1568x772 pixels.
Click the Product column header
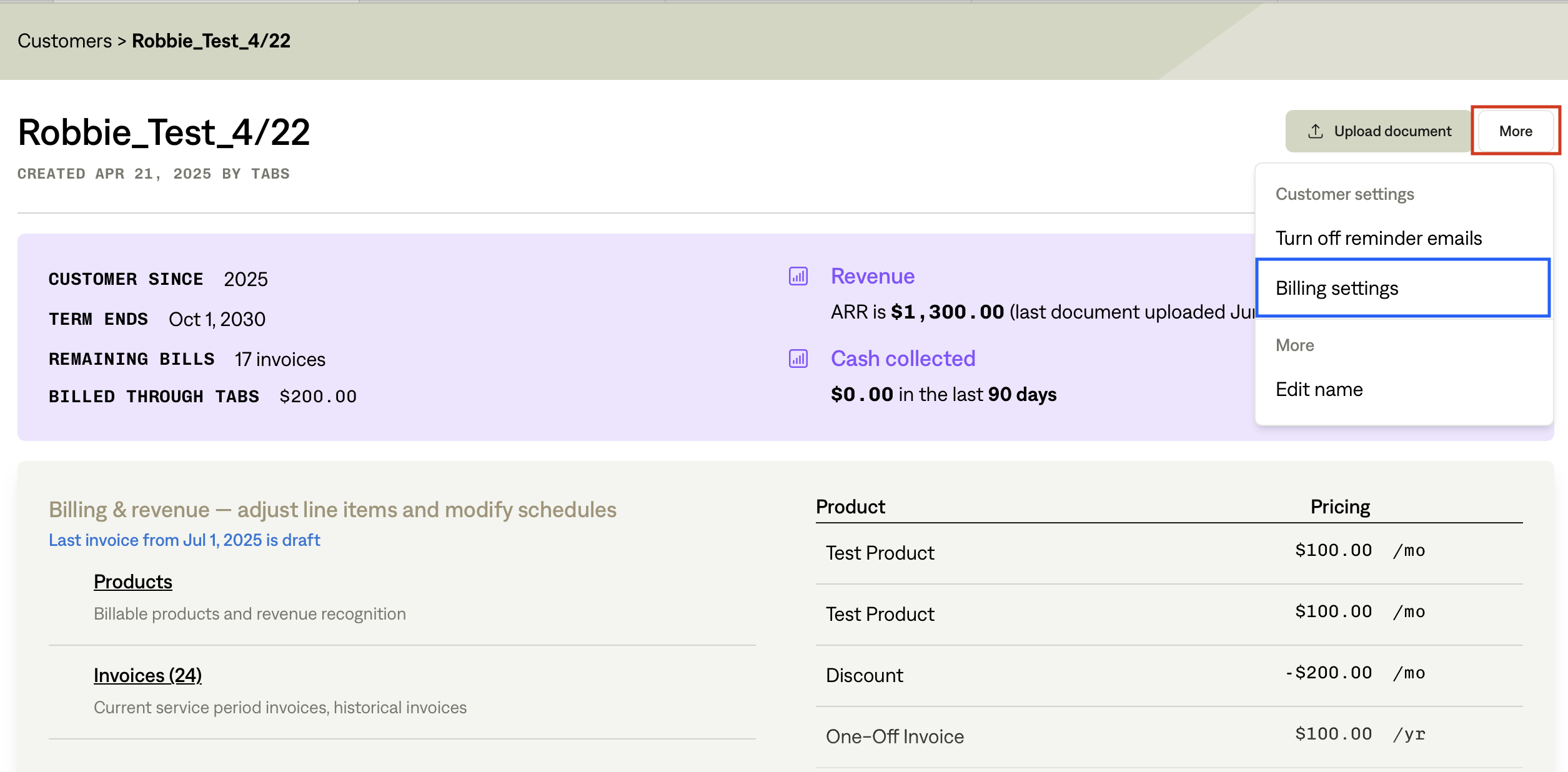(x=850, y=506)
